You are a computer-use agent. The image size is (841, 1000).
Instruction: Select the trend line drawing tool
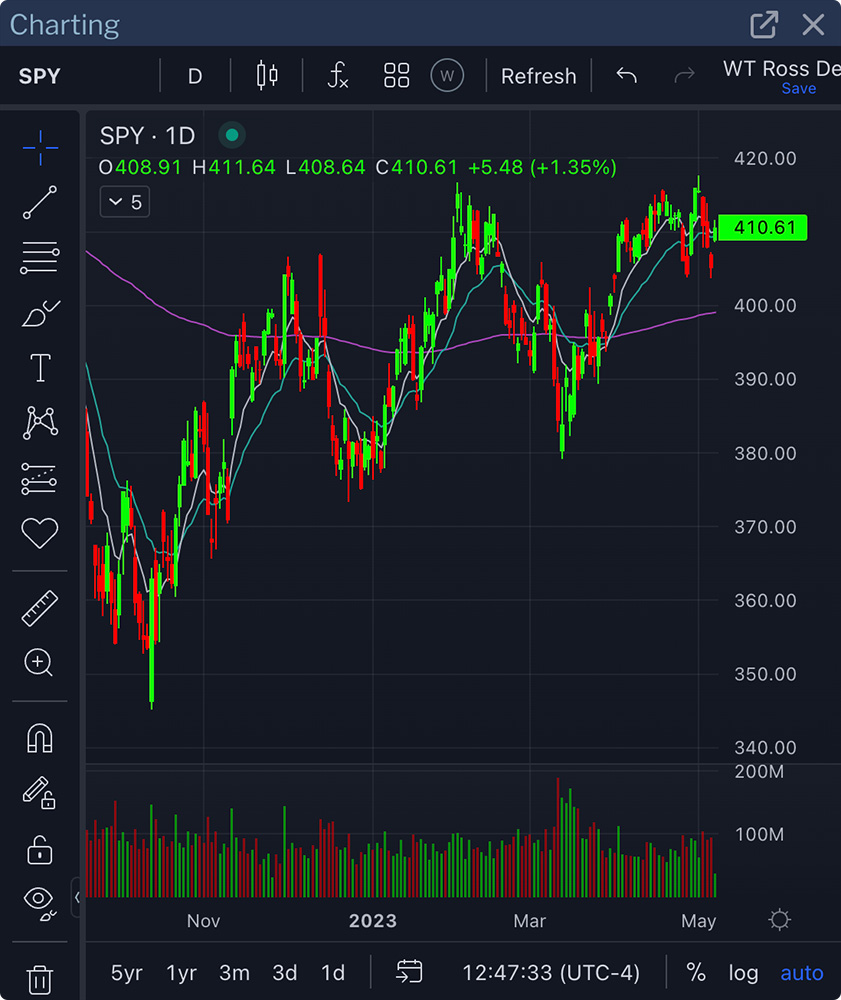click(40, 203)
